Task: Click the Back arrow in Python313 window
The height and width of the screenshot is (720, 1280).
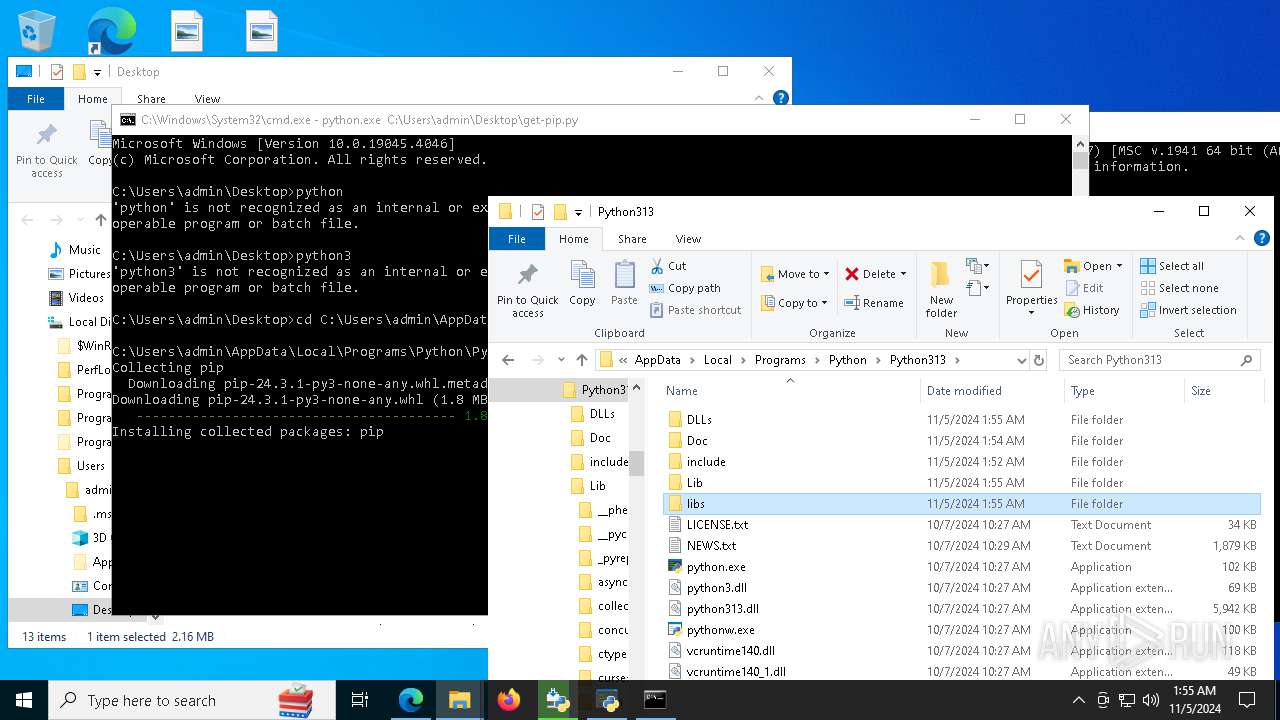Action: pos(508,360)
